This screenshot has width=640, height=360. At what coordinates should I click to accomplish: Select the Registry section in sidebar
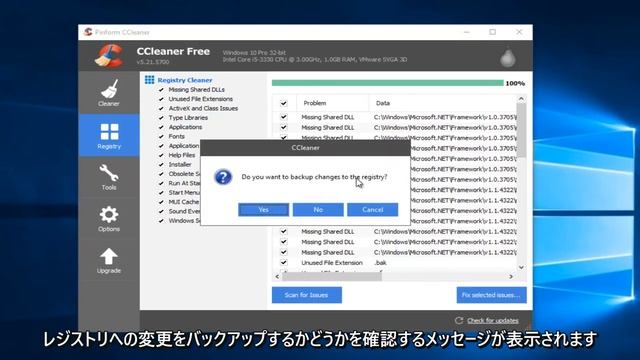click(109, 136)
